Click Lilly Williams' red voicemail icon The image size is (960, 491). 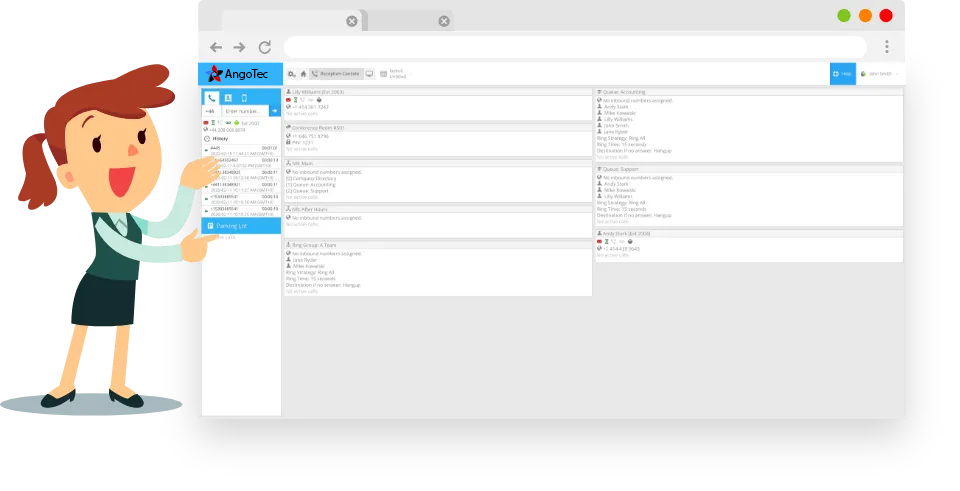tap(288, 100)
